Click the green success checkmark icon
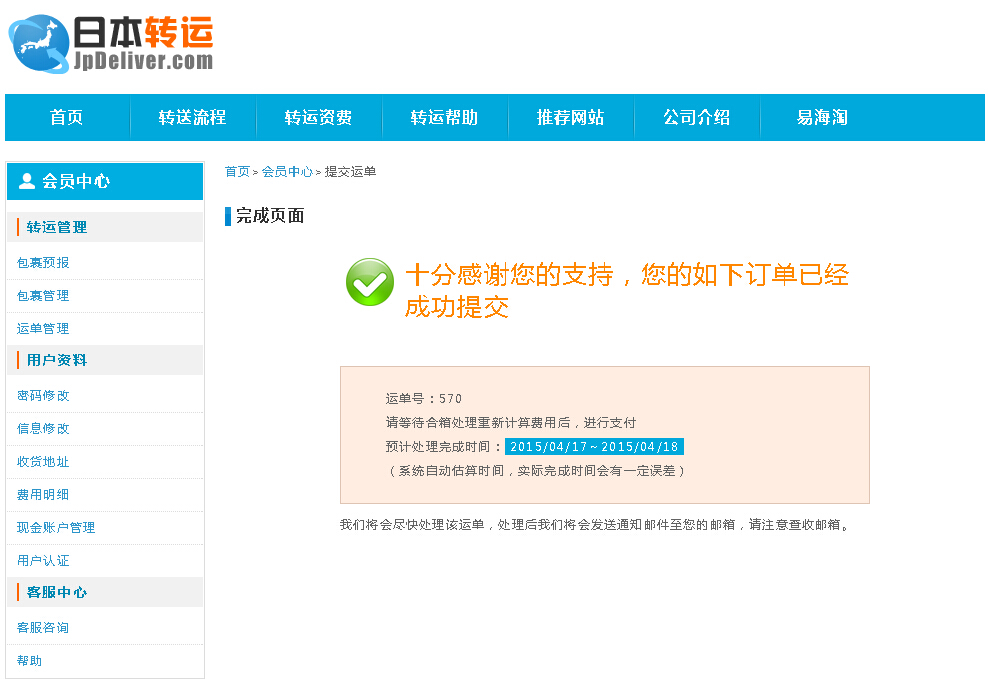Screen dimensions: 988x691 click(x=369, y=282)
